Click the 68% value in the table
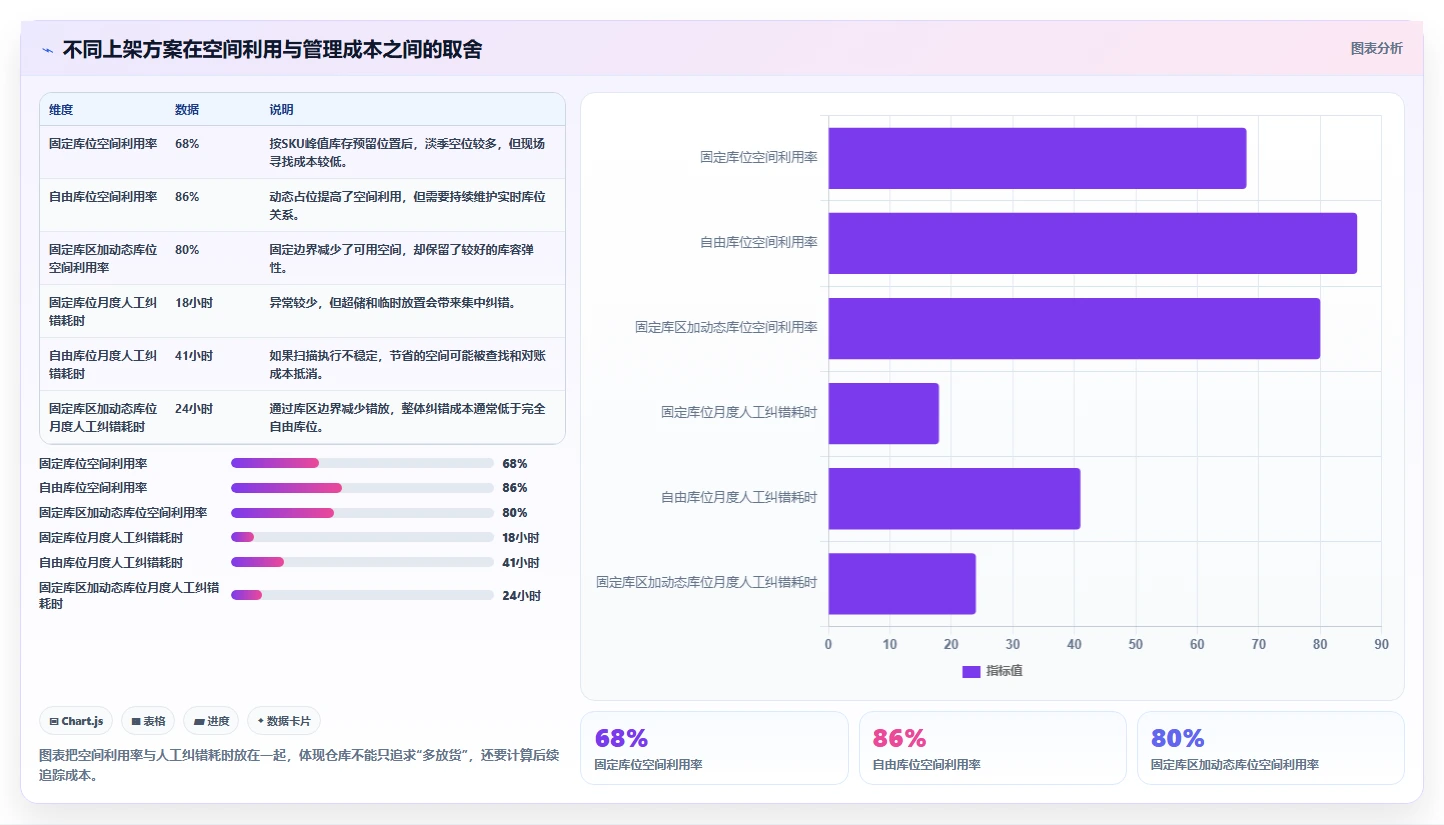This screenshot has height=825, width=1444. [187, 144]
